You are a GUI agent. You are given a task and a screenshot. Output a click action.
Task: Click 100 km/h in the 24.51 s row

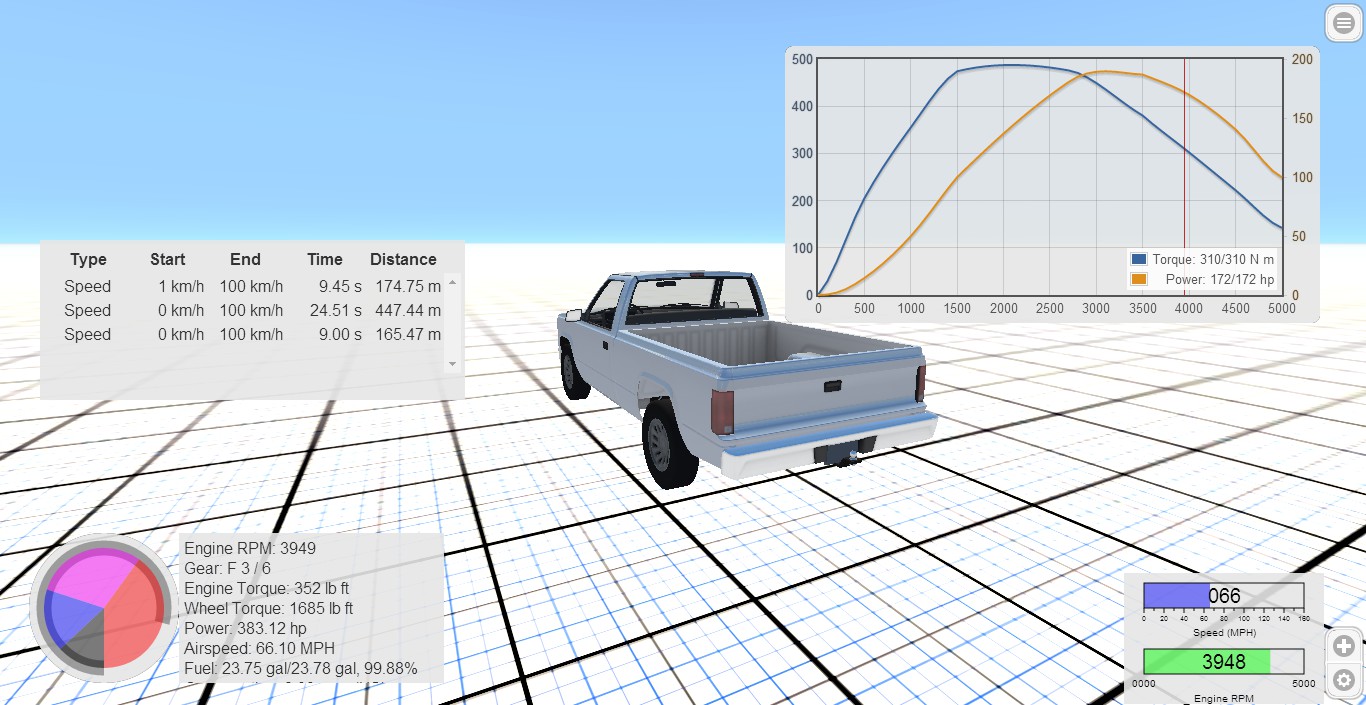point(252,310)
